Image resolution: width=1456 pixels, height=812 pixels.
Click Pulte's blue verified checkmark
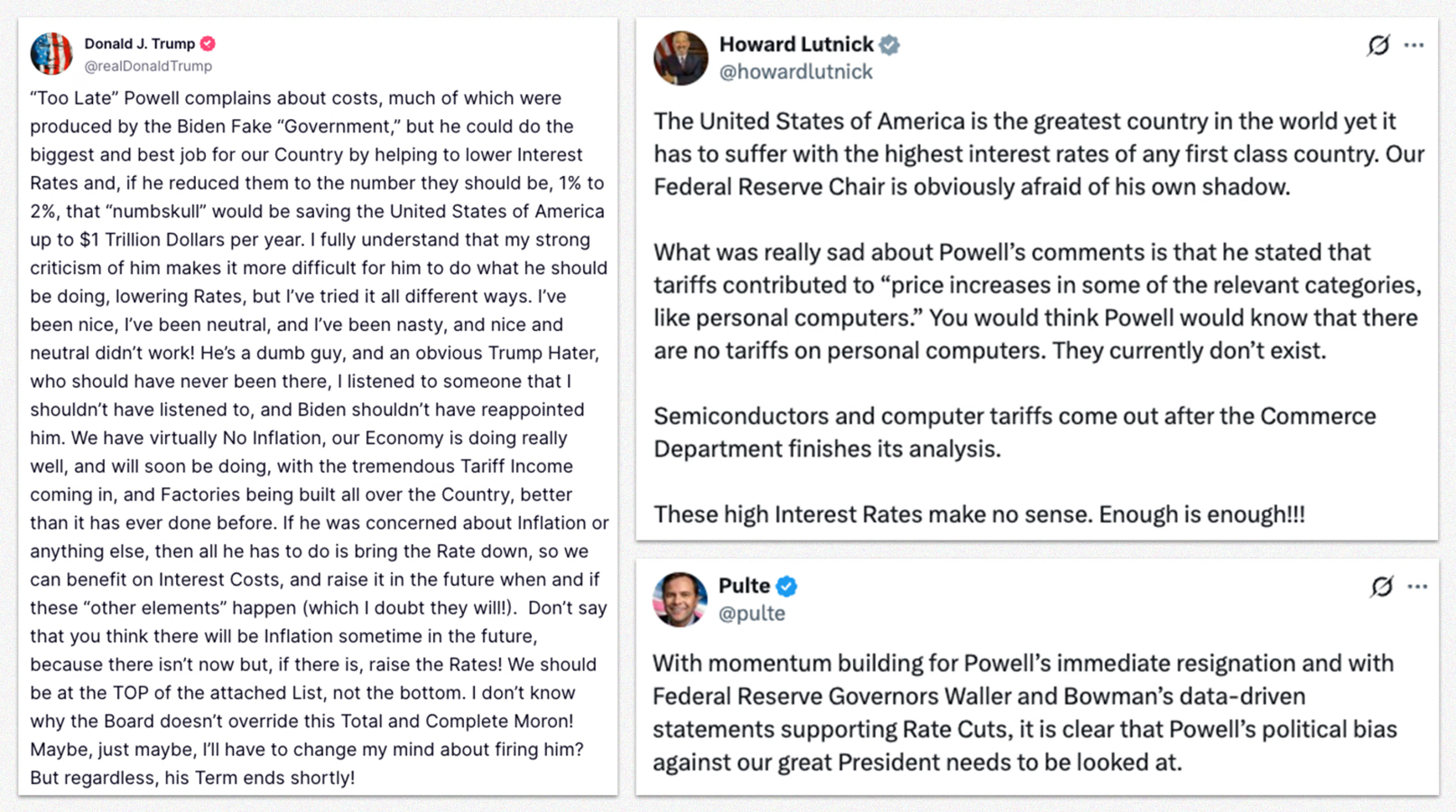pyautogui.click(x=786, y=586)
